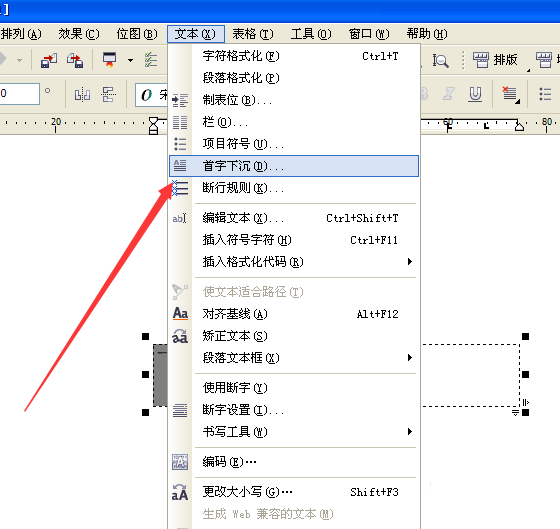Expand 段落文本框(X) submenu
Viewport: 560px width, 529px height.
[294, 358]
